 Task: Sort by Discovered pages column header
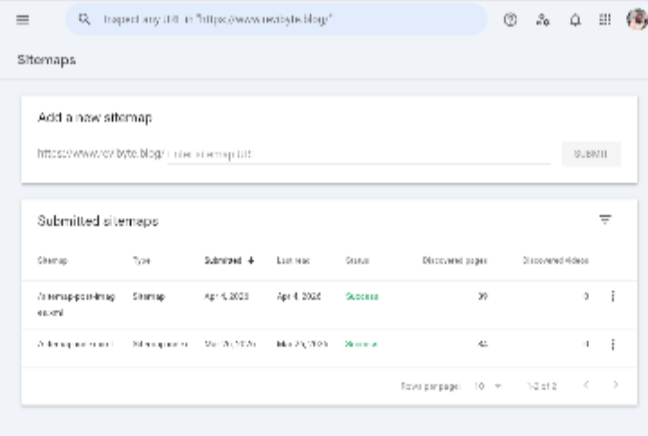pos(455,260)
